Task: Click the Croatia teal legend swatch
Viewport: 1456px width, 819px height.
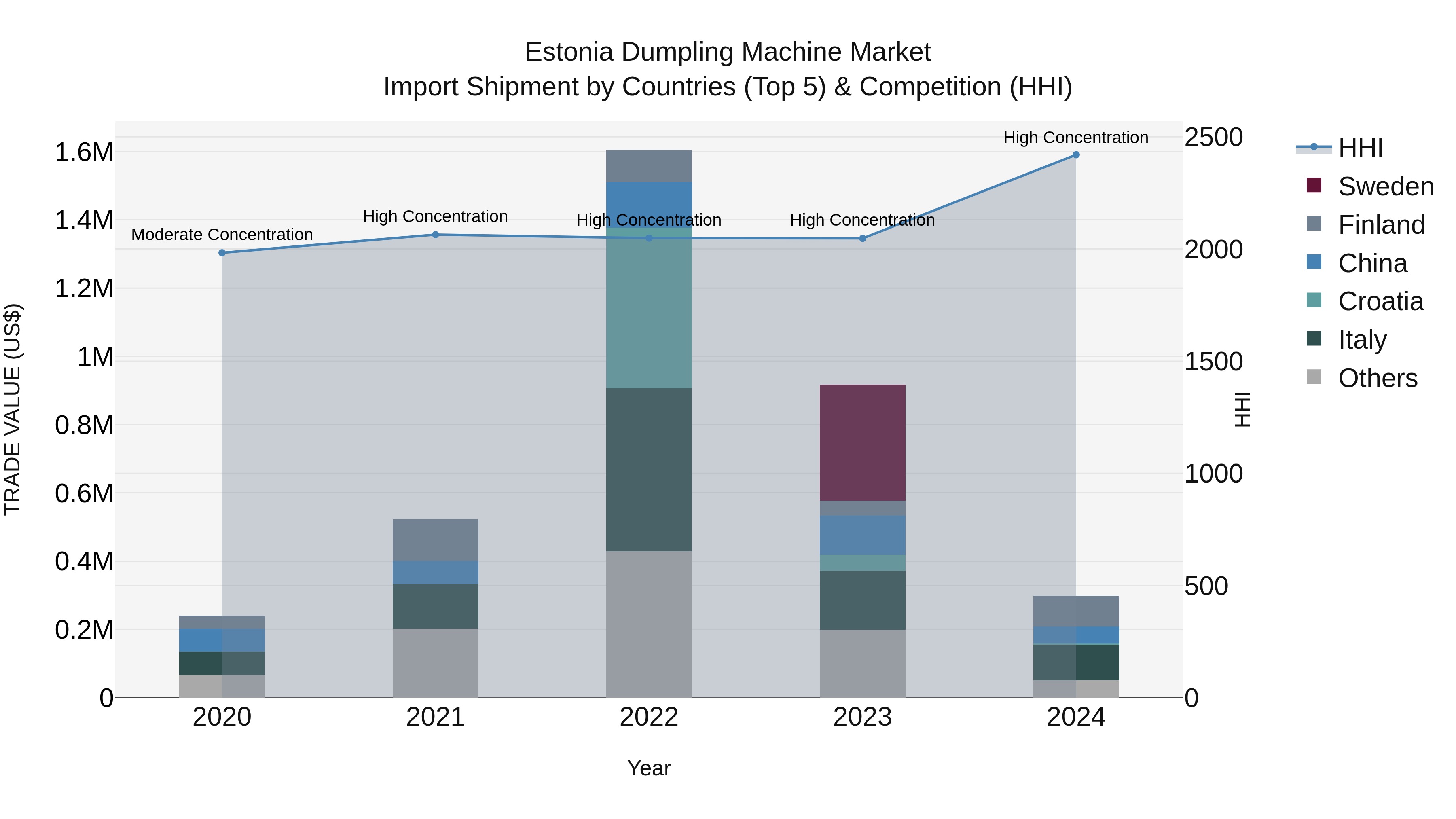Action: click(x=1314, y=300)
